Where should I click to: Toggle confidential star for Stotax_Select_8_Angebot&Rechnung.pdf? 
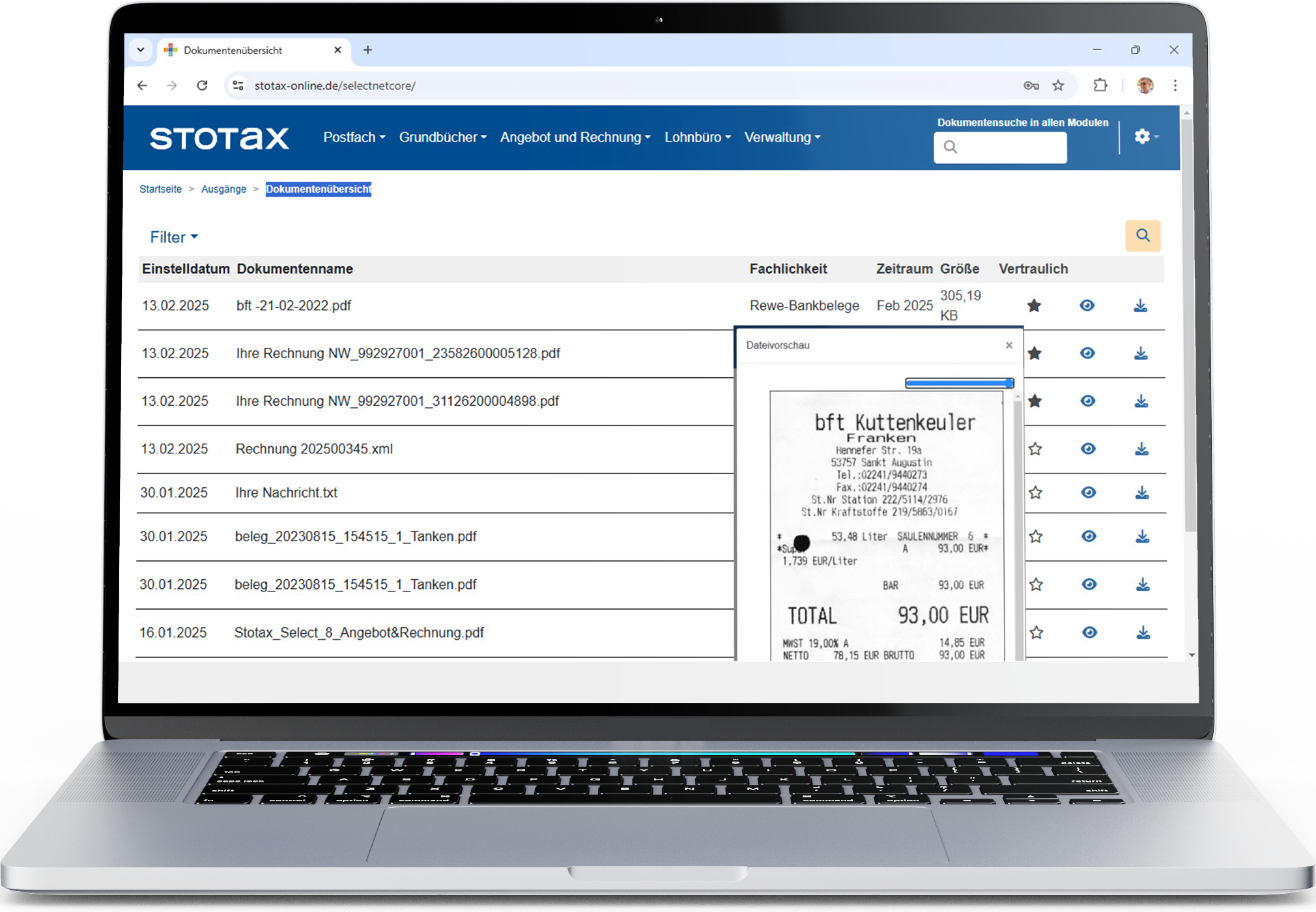pyautogui.click(x=1037, y=633)
